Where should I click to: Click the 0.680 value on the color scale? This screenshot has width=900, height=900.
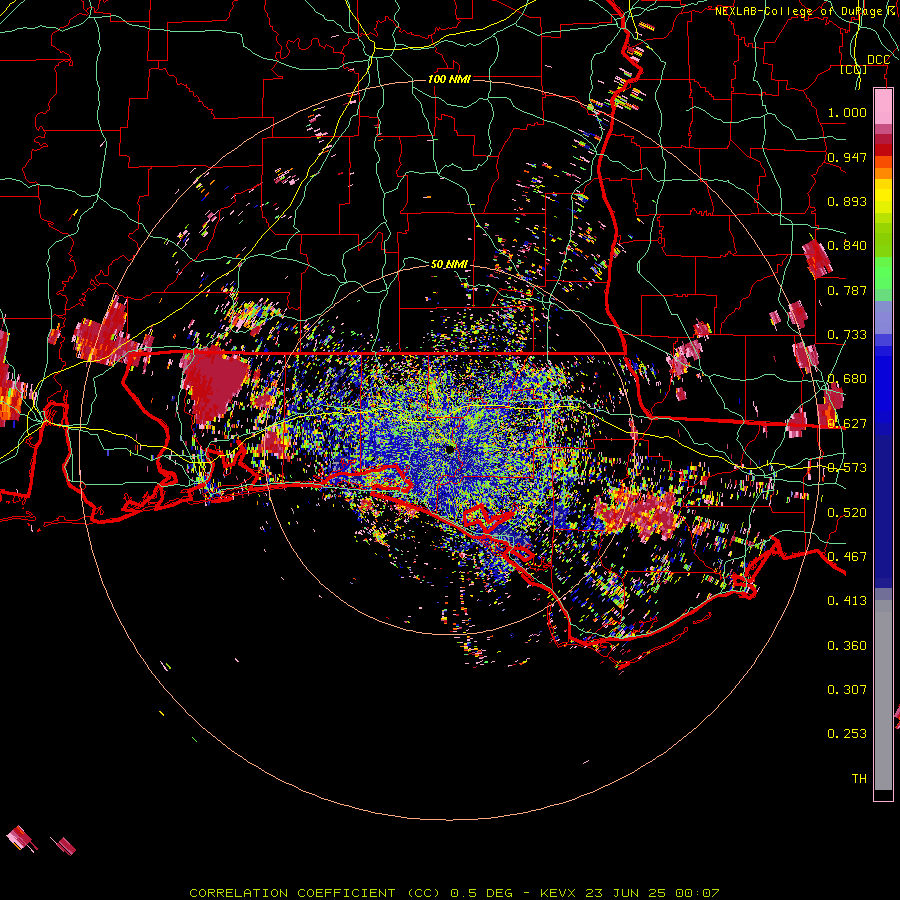[x=847, y=379]
